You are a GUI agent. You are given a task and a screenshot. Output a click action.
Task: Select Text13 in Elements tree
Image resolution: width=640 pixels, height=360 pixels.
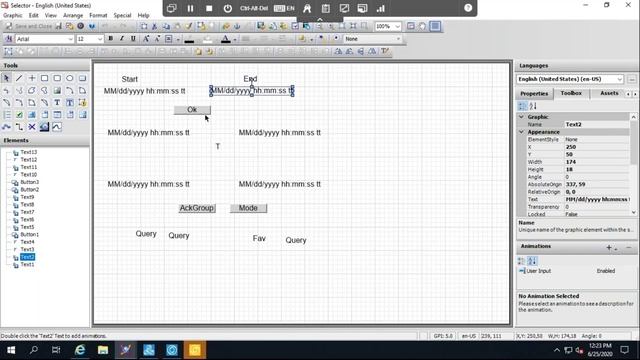tap(29, 152)
